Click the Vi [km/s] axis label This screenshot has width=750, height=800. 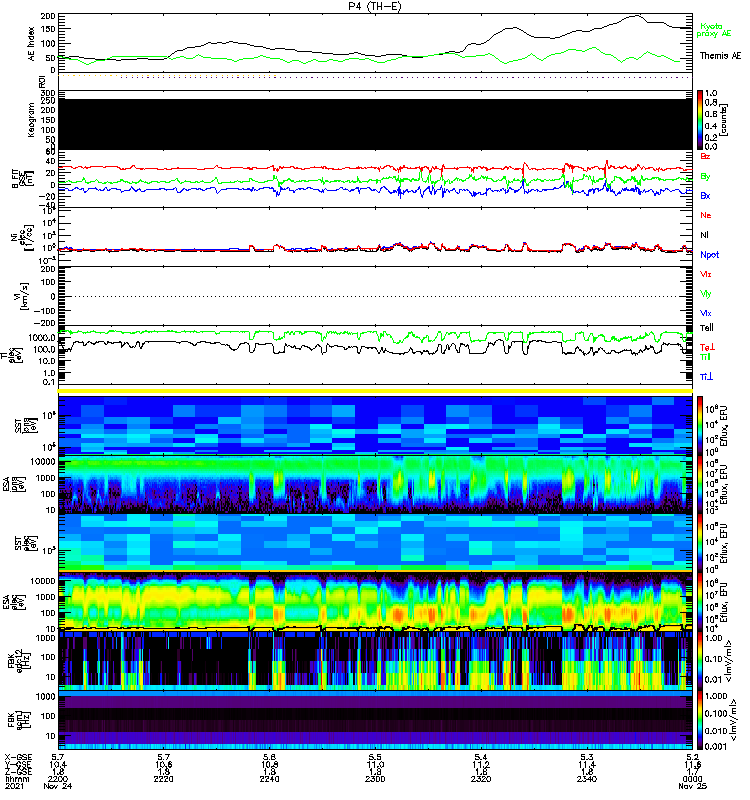[23, 297]
